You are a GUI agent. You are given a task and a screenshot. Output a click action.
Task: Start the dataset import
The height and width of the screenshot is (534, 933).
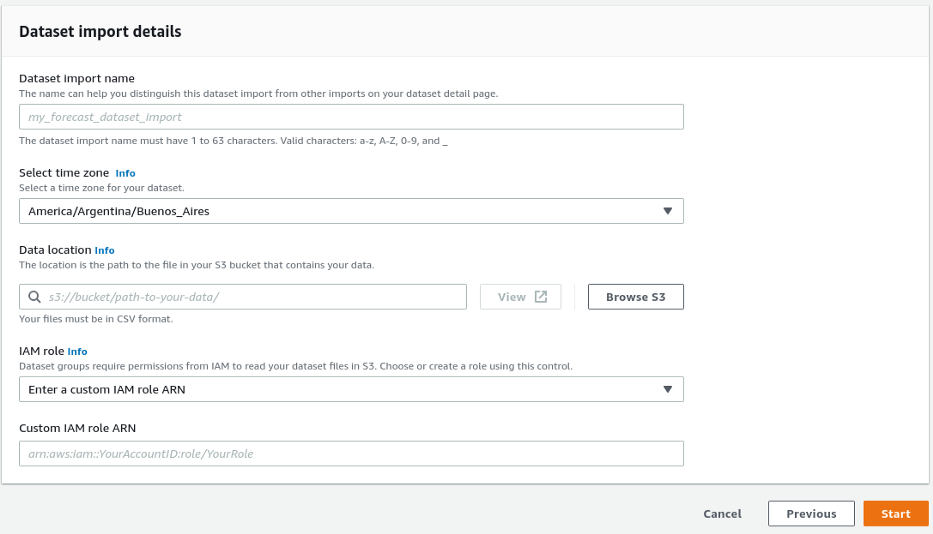tap(895, 514)
